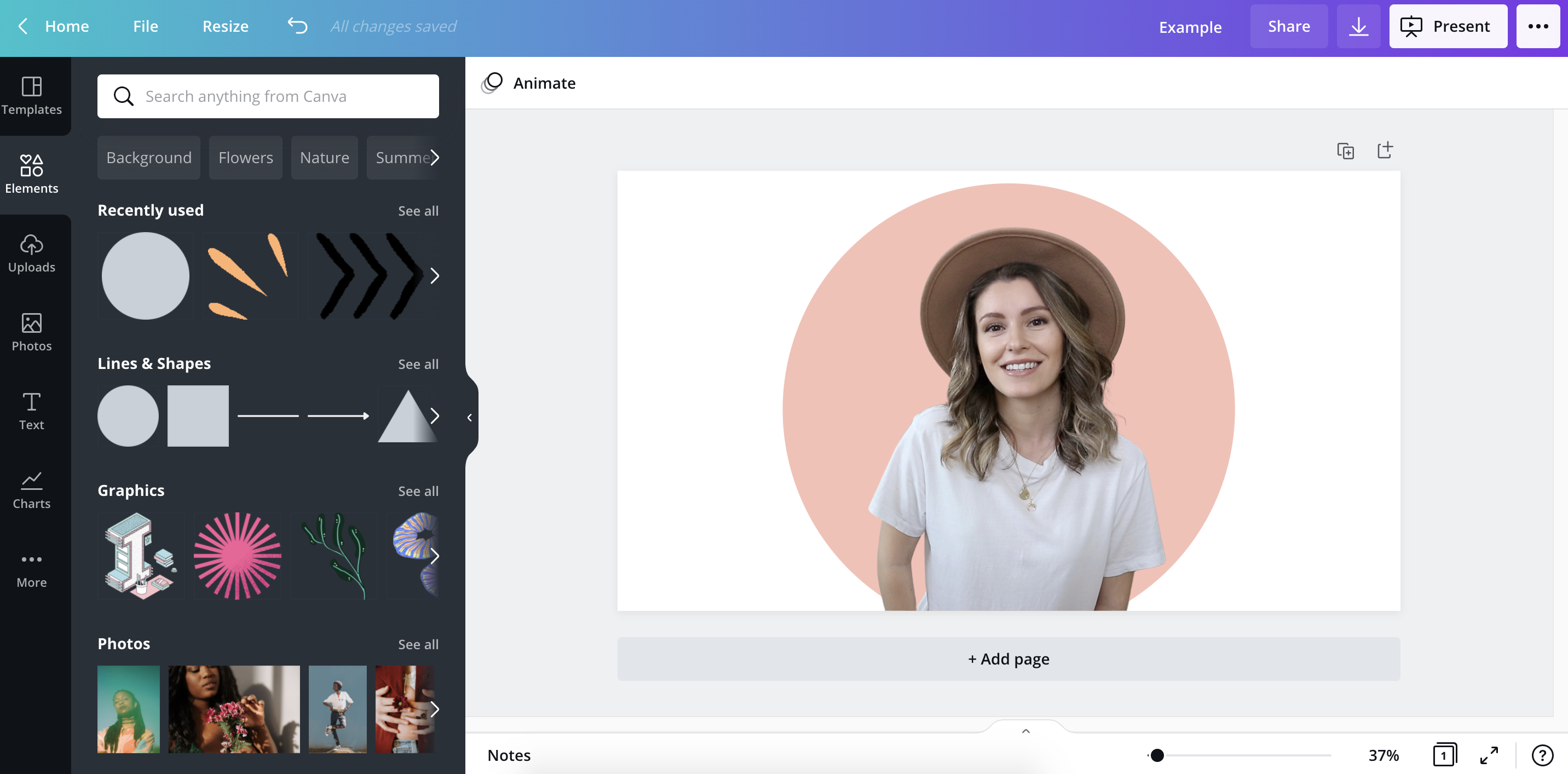Click the Uploads panel icon in sidebar
The width and height of the screenshot is (1568, 774).
click(31, 253)
